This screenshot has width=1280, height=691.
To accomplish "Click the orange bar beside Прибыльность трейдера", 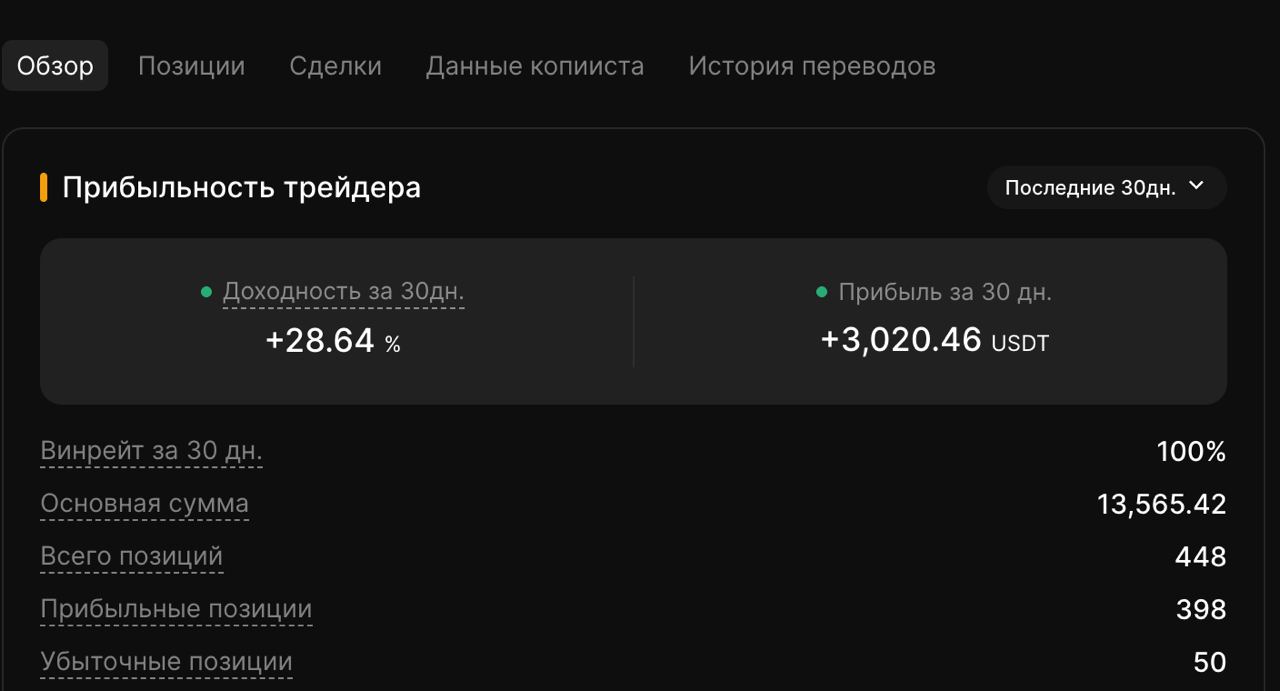I will [44, 187].
